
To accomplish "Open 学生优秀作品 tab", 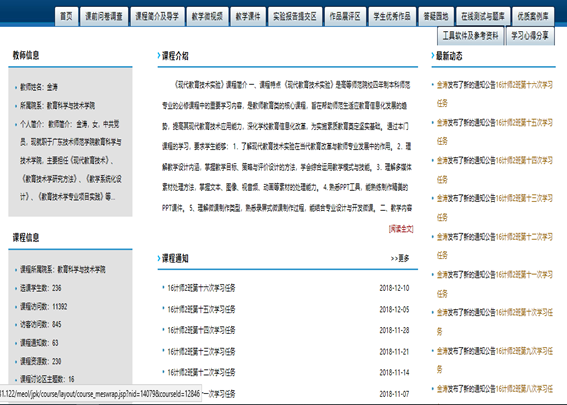I will click(392, 16).
